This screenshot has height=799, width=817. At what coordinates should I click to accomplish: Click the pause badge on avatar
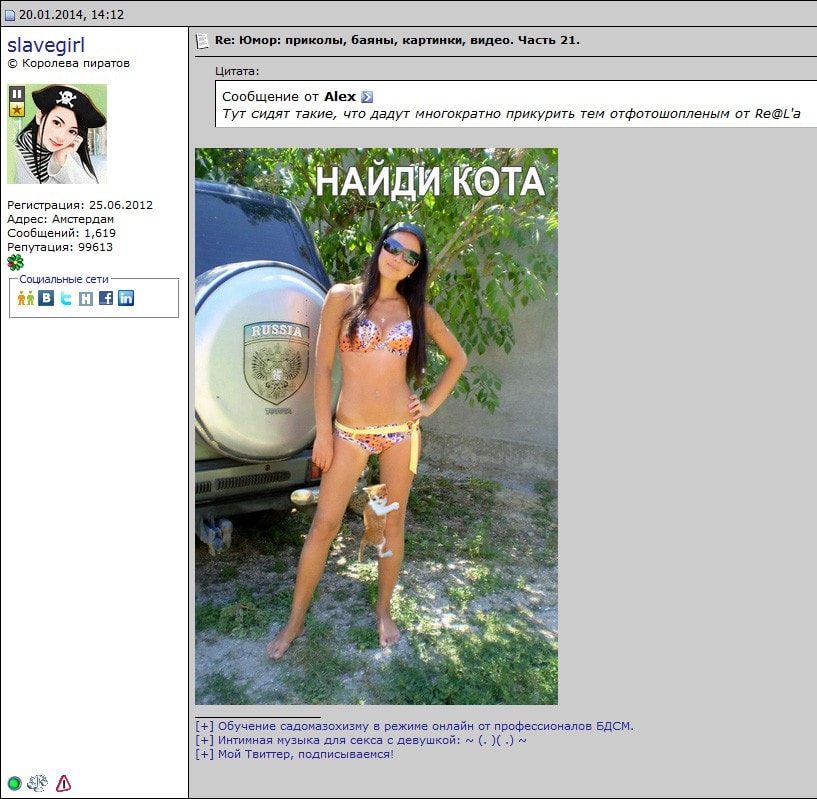coord(17,94)
